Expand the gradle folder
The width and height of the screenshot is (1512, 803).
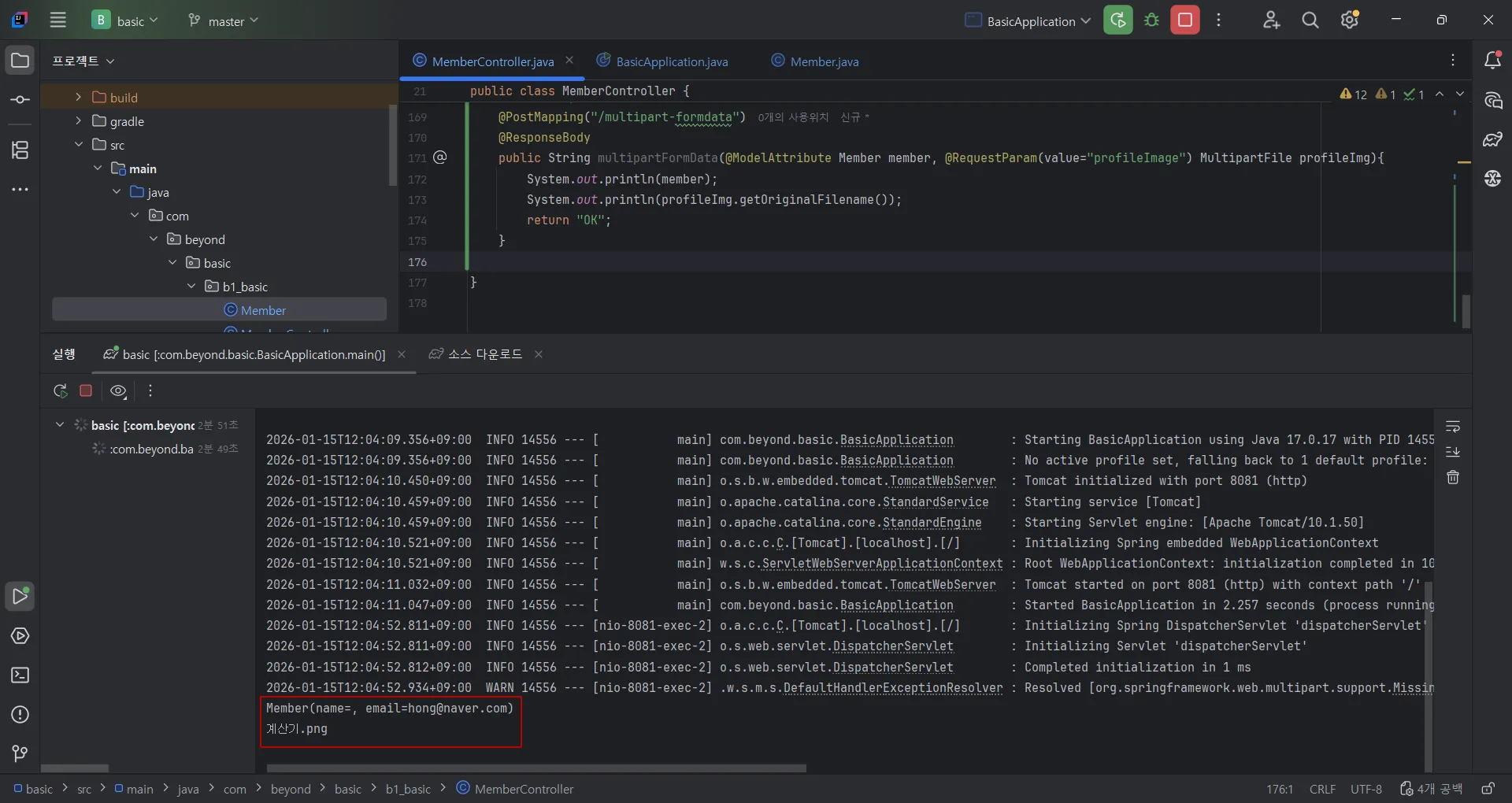pos(78,120)
